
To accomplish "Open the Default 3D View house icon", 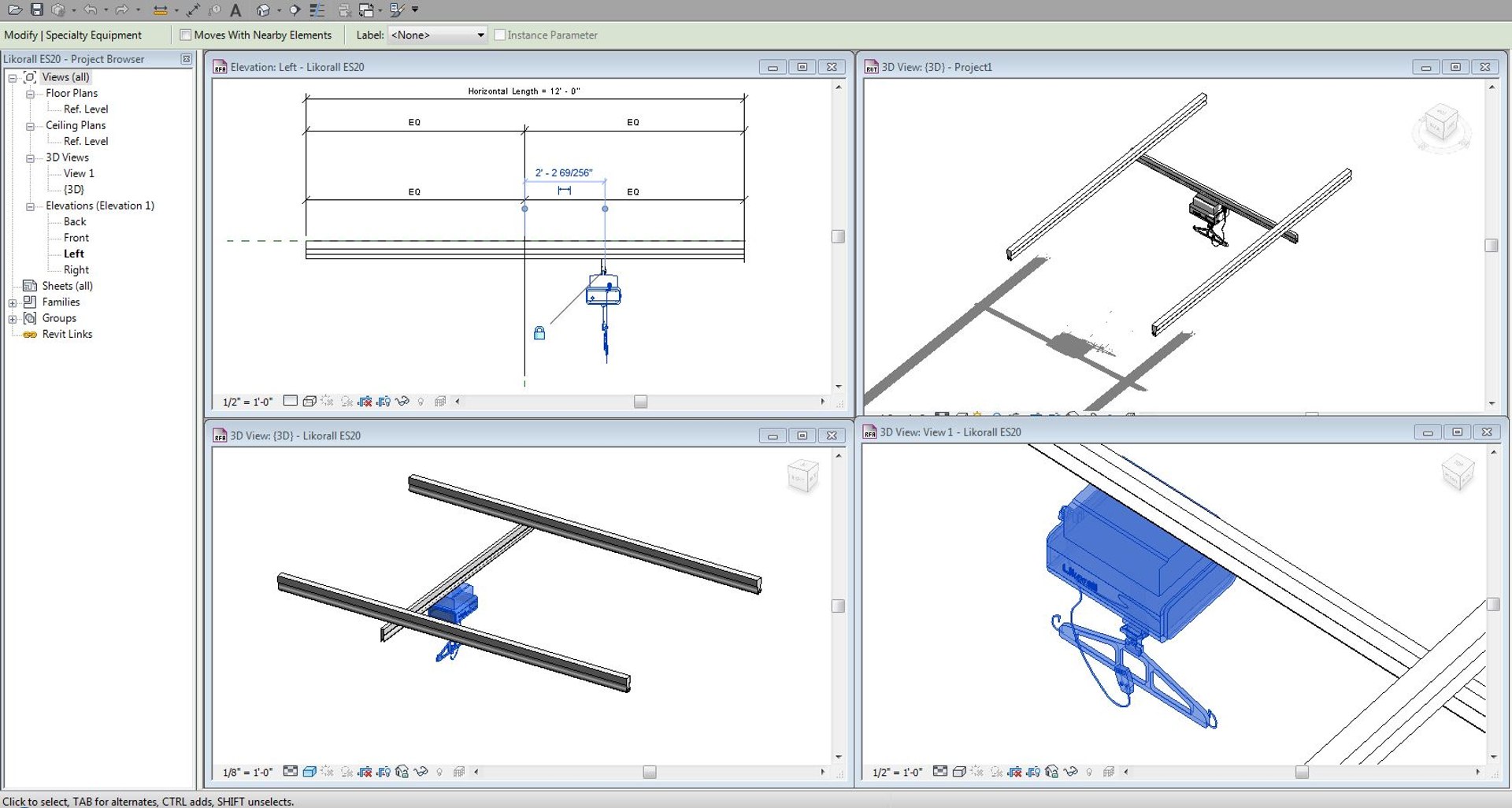I will coord(264,10).
